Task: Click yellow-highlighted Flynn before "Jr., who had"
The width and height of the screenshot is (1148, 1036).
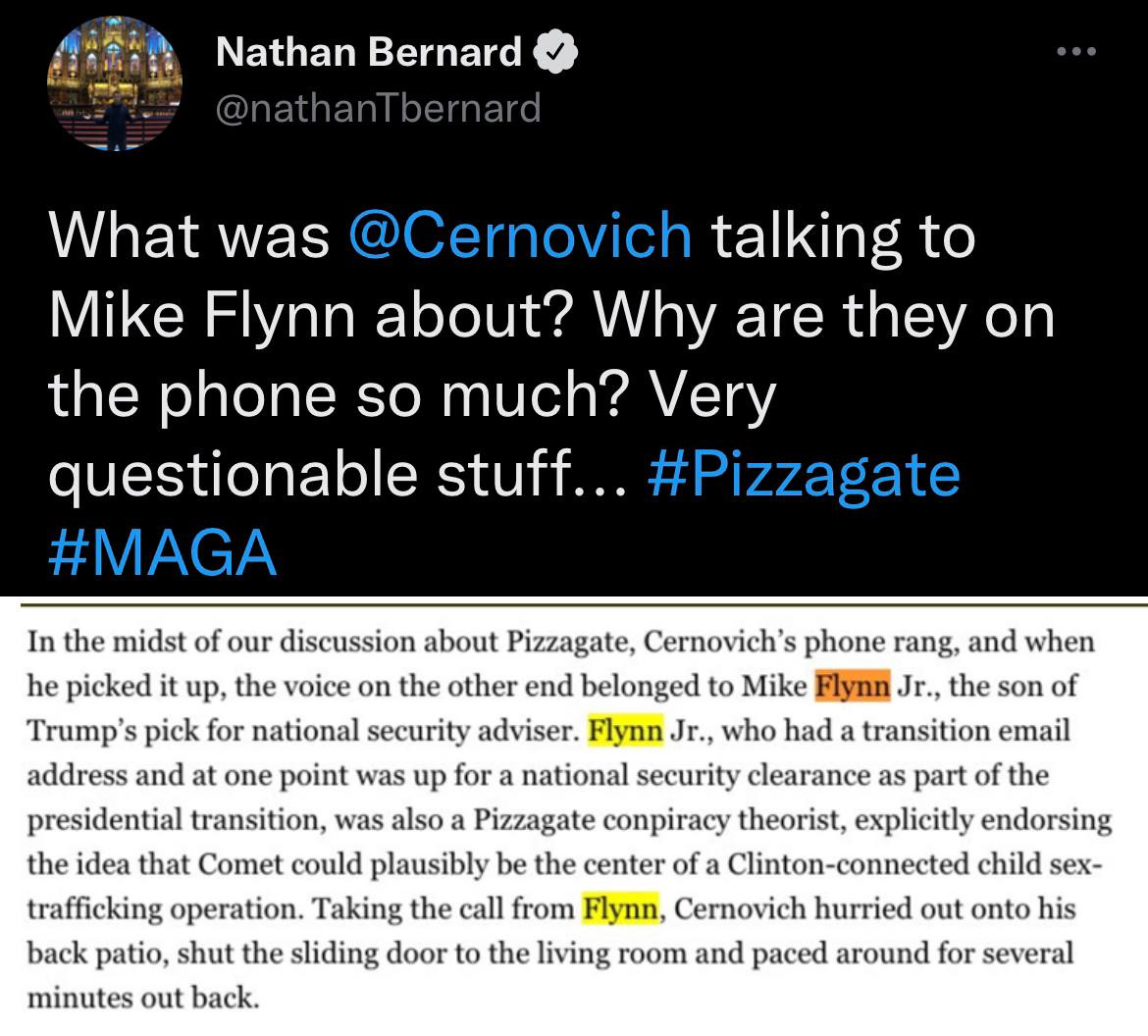Action: point(626,731)
